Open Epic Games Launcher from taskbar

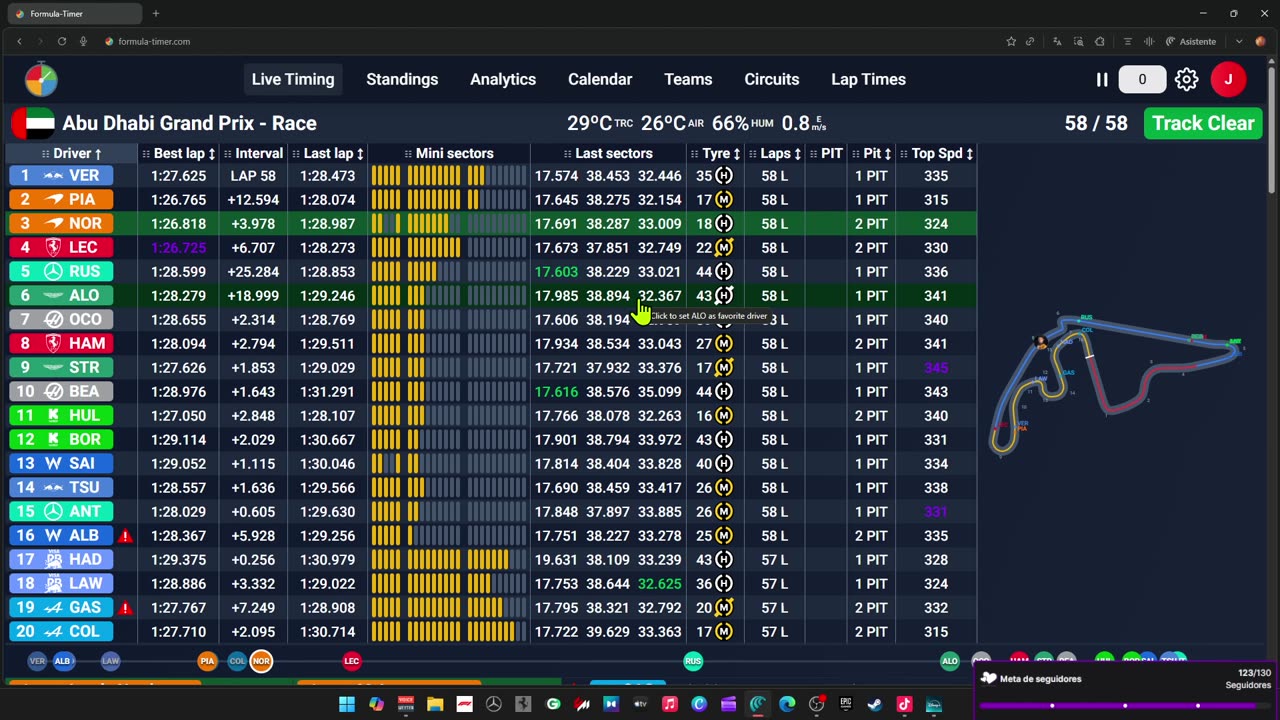point(846,704)
